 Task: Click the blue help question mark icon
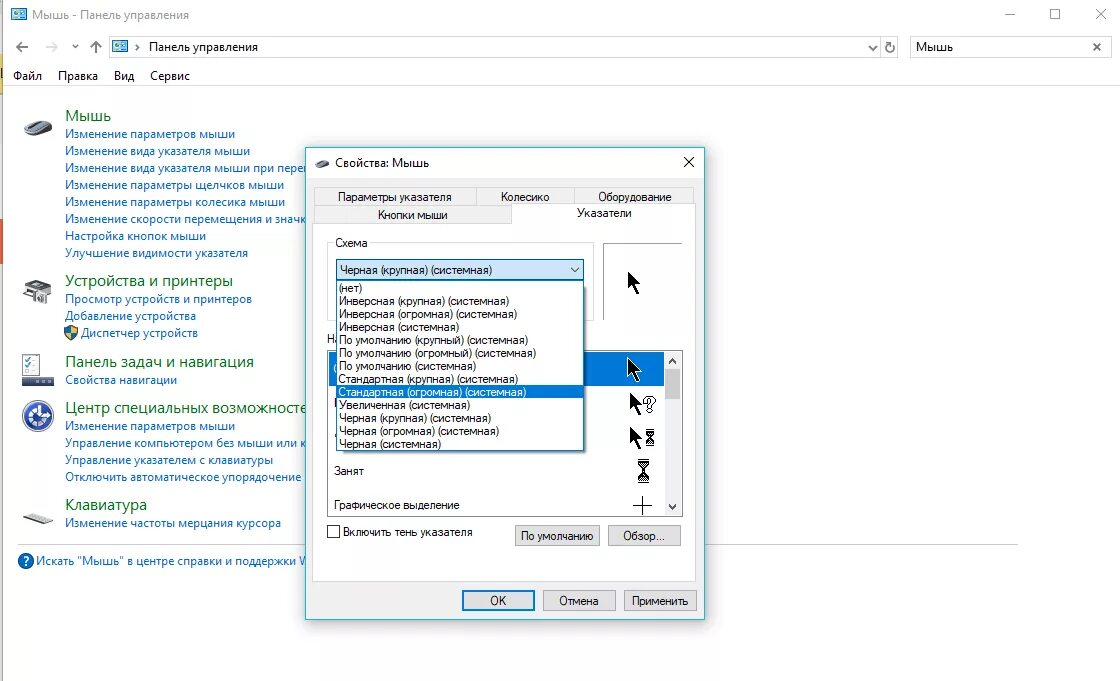pyautogui.click(x=26, y=561)
